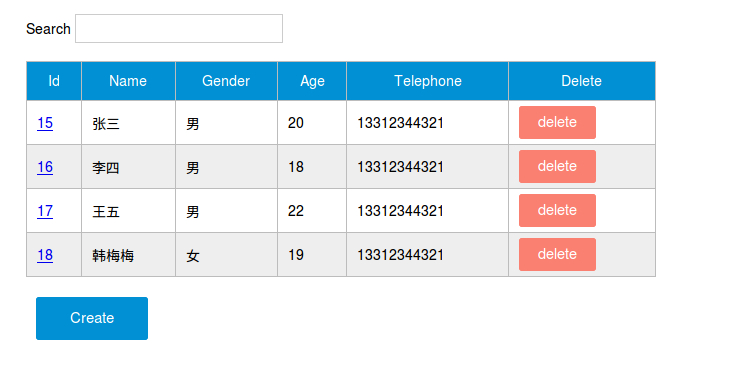This screenshot has height=379, width=742.
Task: Click the Gender column header
Action: pyautogui.click(x=226, y=81)
